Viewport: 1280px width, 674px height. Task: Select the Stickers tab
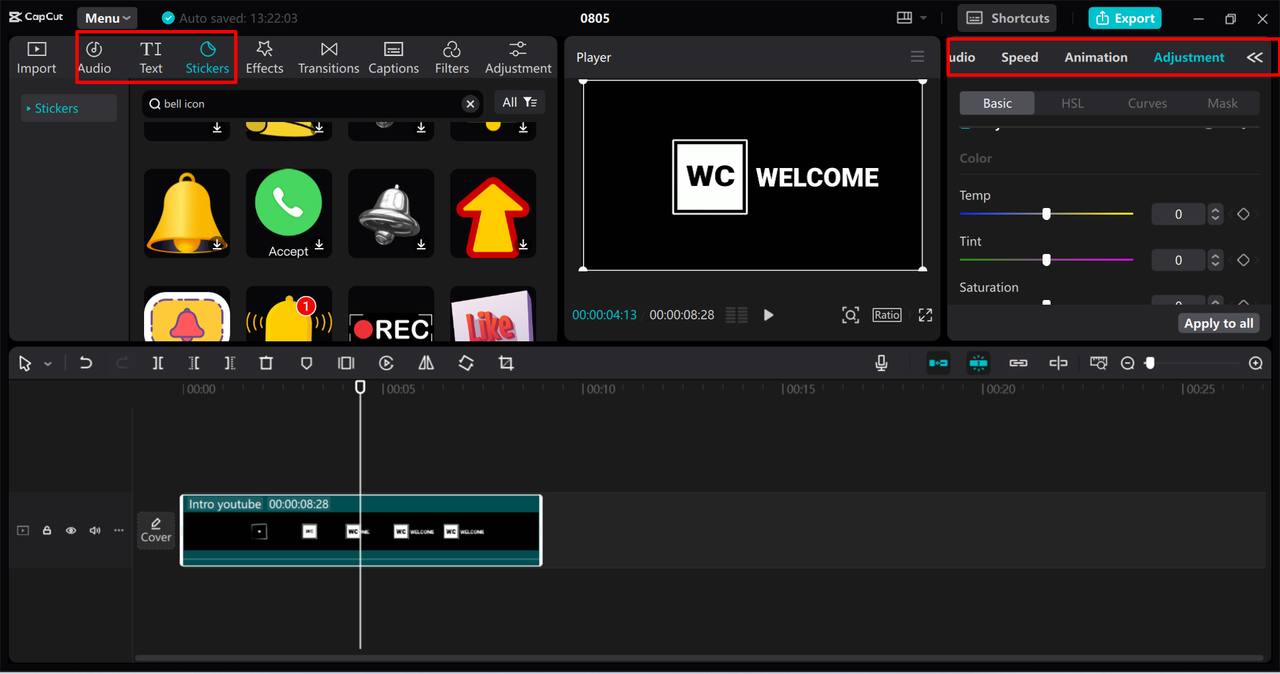[x=207, y=58]
